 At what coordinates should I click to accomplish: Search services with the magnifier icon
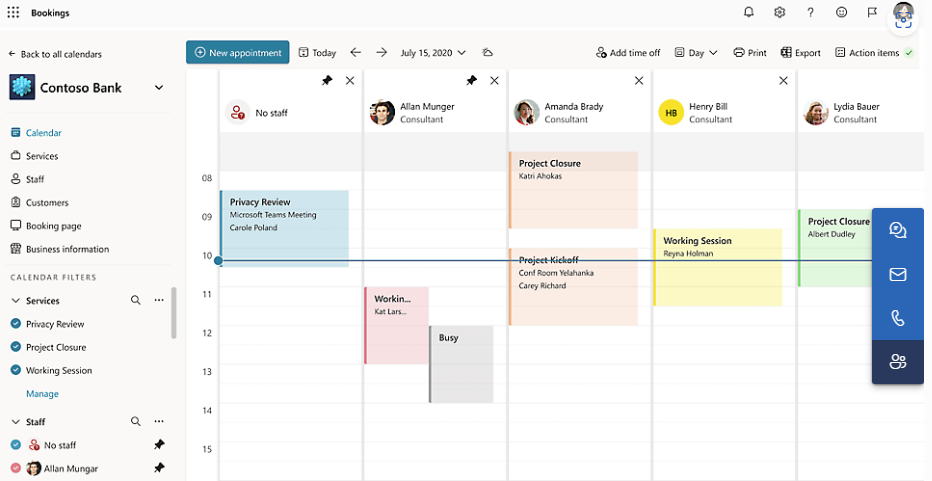click(x=136, y=300)
